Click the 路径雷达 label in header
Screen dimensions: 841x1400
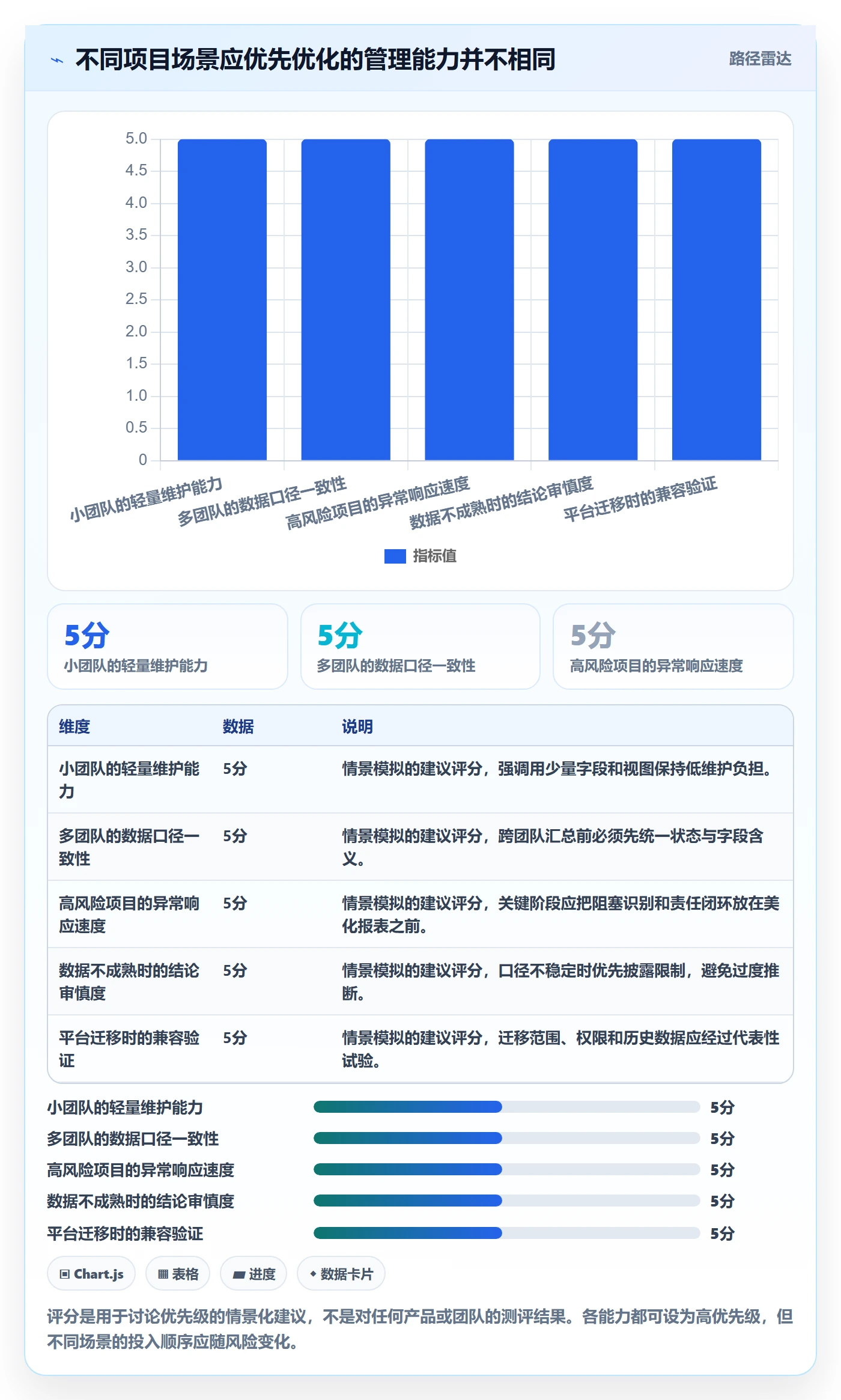[x=760, y=59]
